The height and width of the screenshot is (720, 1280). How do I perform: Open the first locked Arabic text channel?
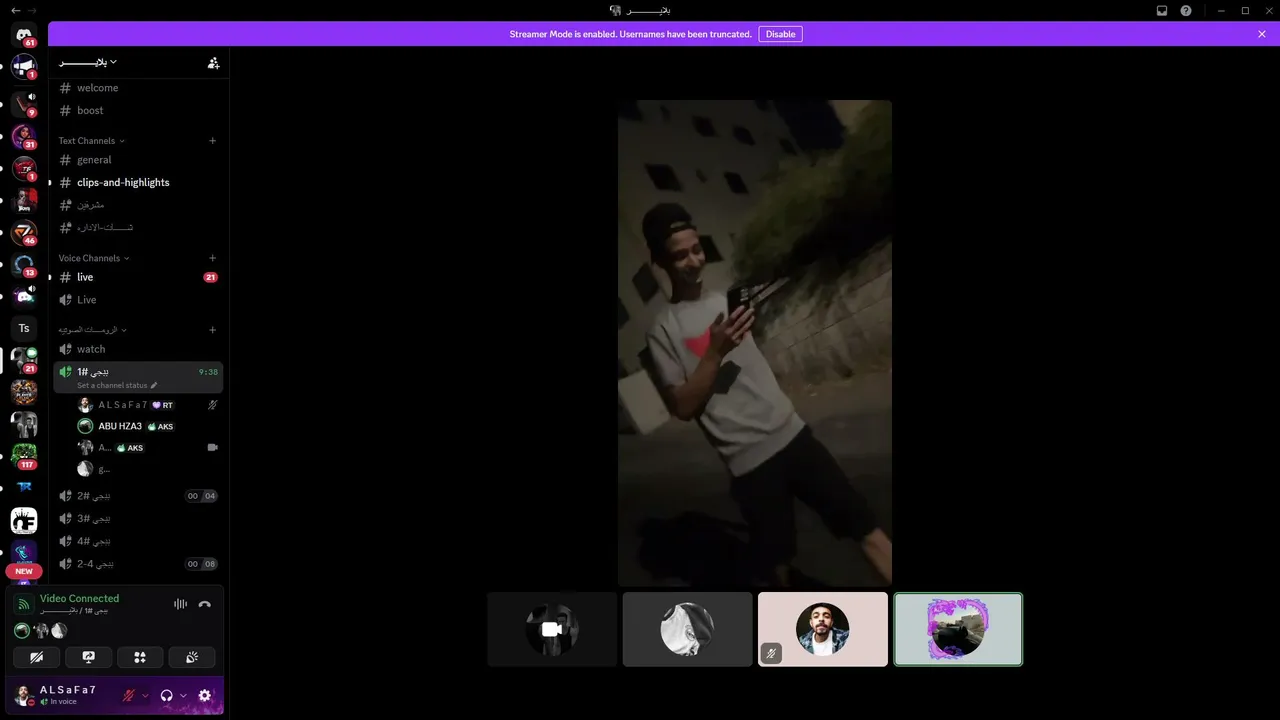tap(138, 205)
